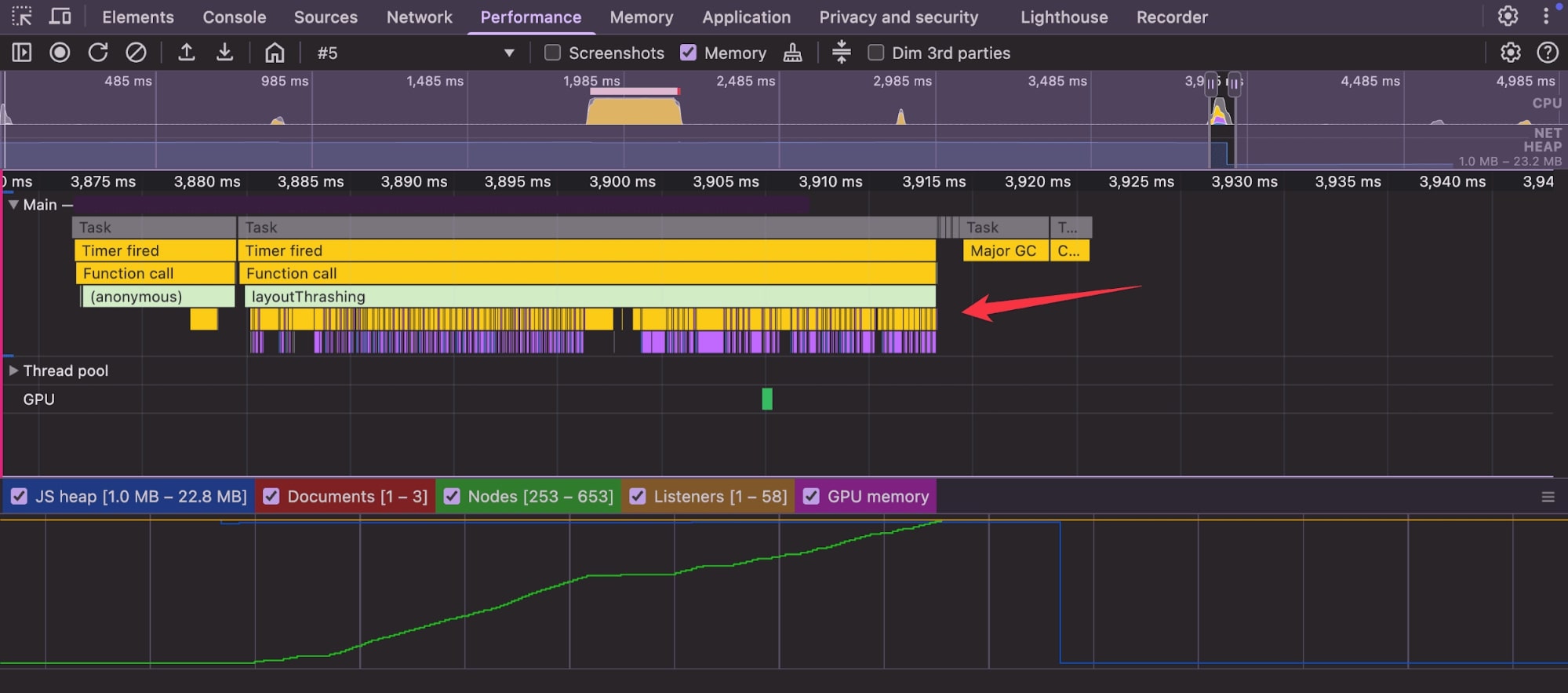Collapse the Main thread track
This screenshot has width=1568, height=693.
pyautogui.click(x=13, y=205)
